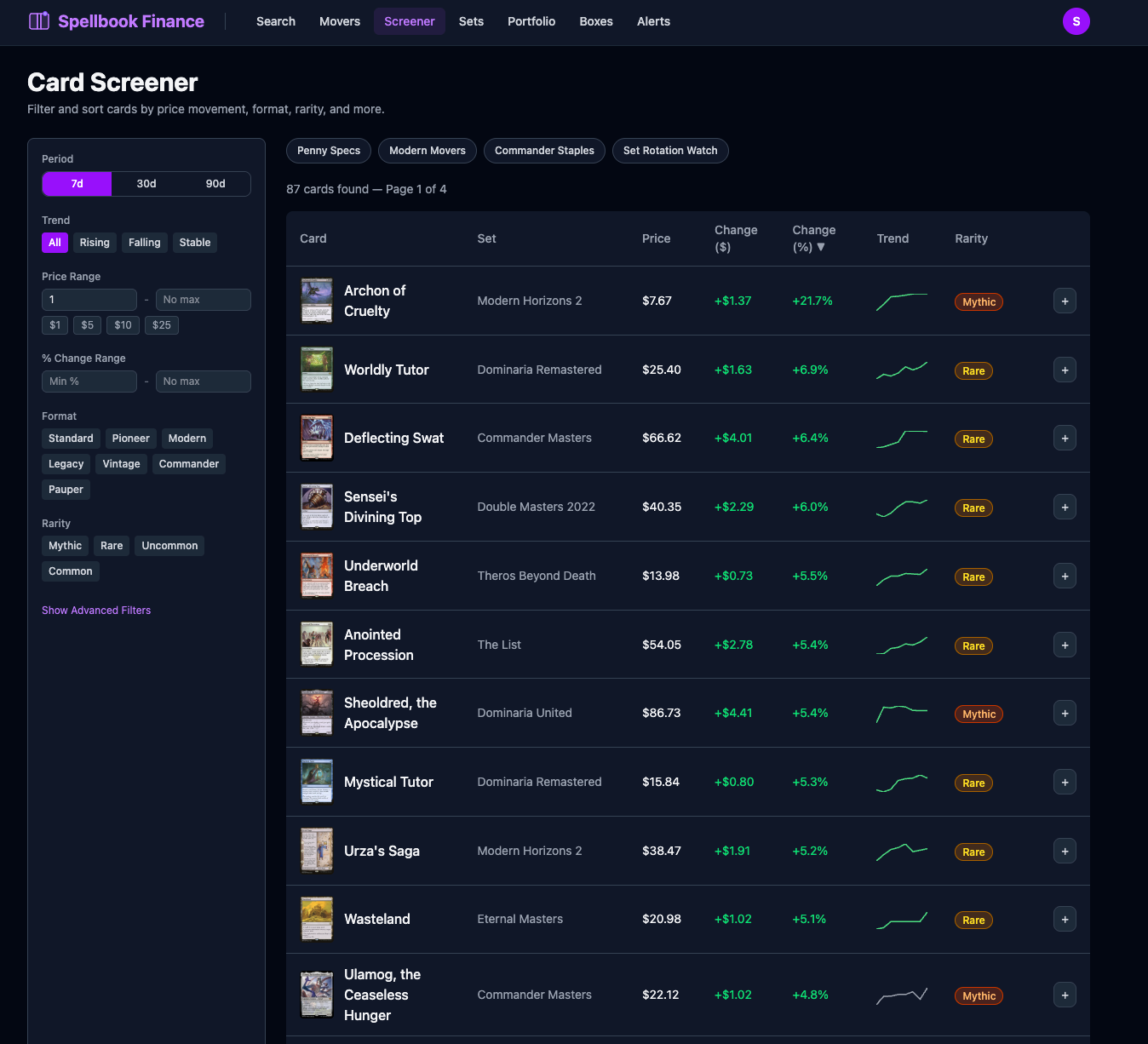Apply the Penny Specs preset
The height and width of the screenshot is (1044, 1148).
pyautogui.click(x=328, y=151)
